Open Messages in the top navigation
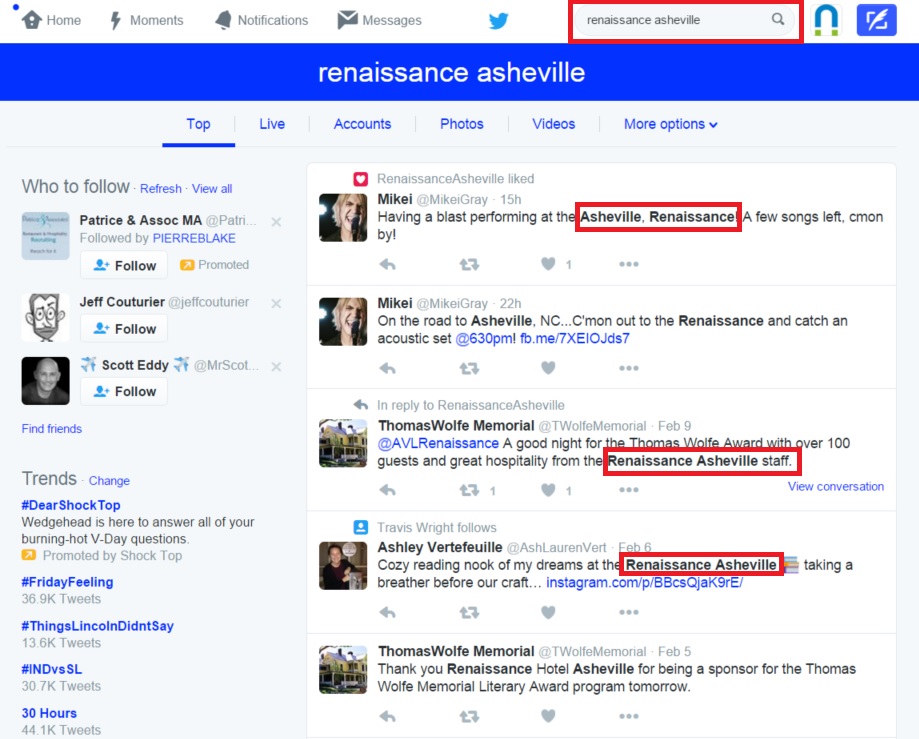 pyautogui.click(x=379, y=20)
